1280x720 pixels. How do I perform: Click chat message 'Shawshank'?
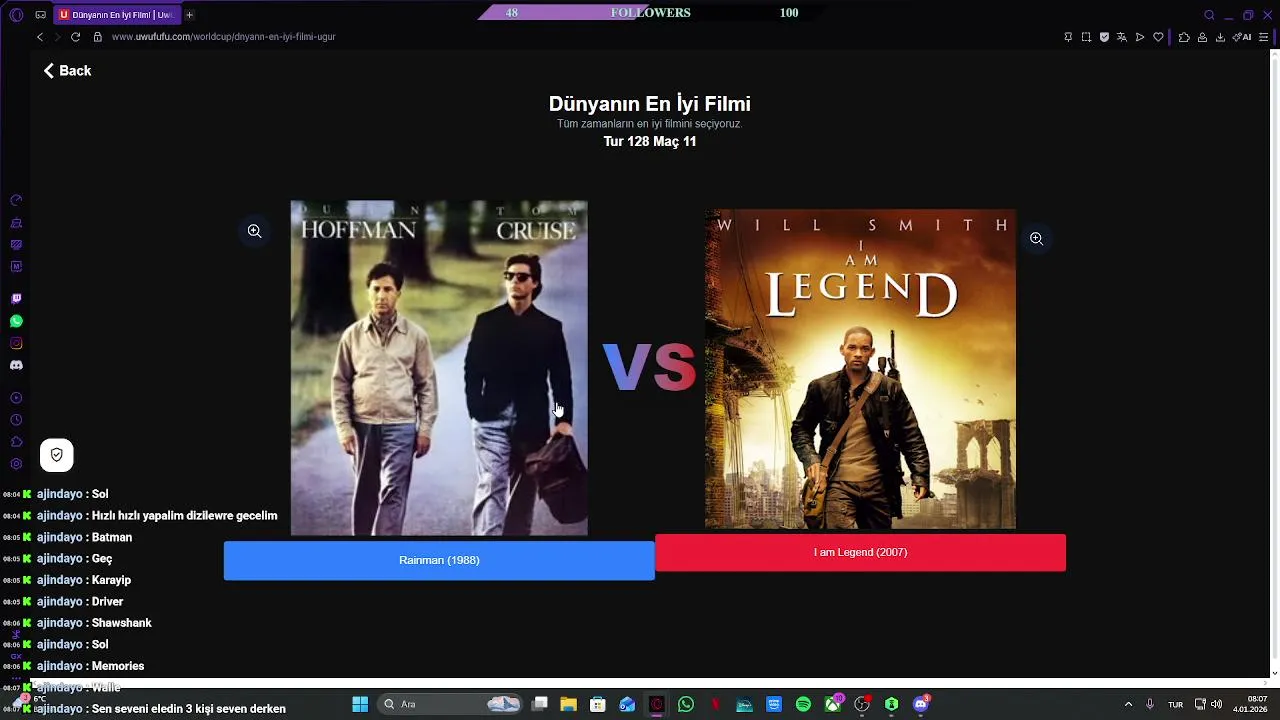click(x=122, y=623)
